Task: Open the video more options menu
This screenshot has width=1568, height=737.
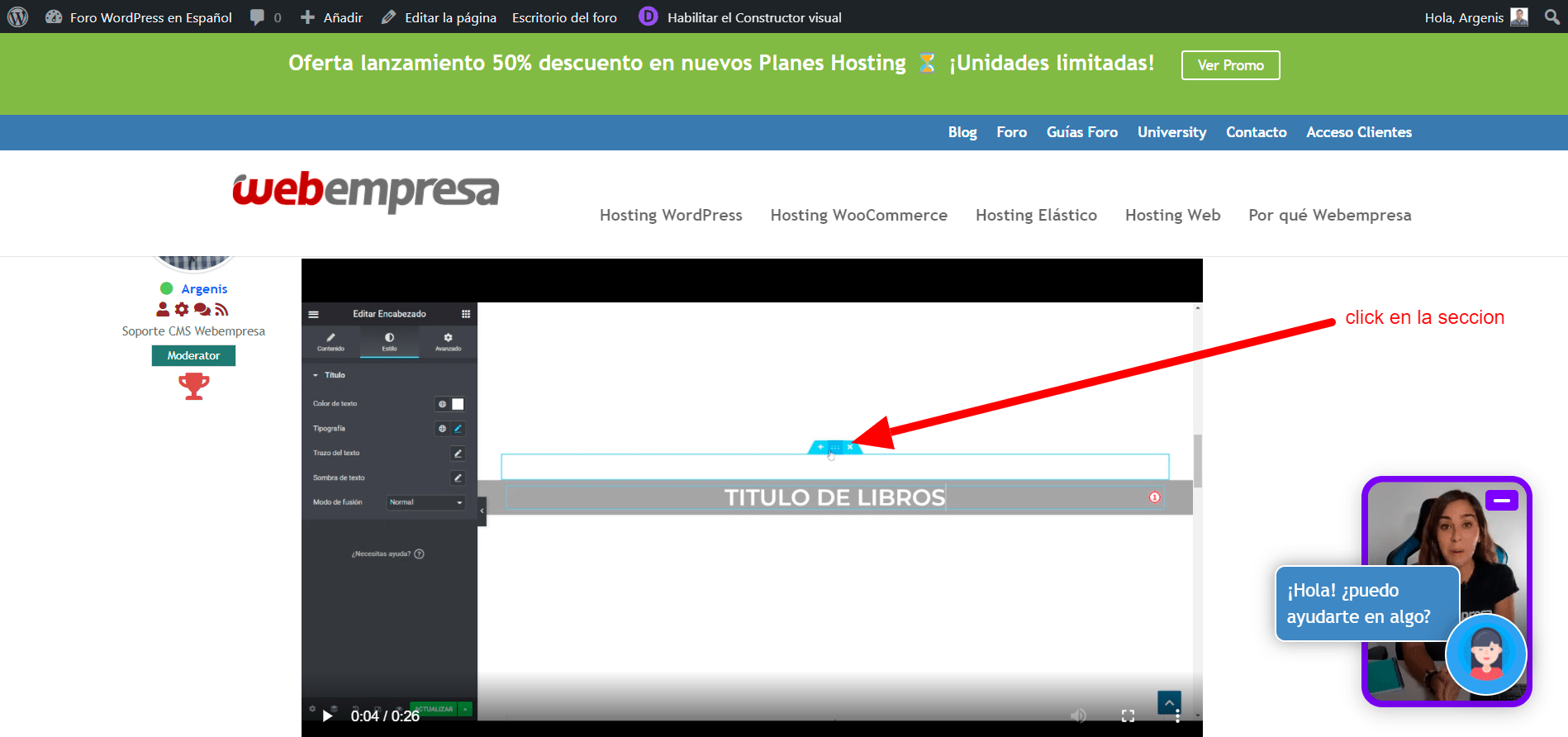Action: click(x=1177, y=716)
